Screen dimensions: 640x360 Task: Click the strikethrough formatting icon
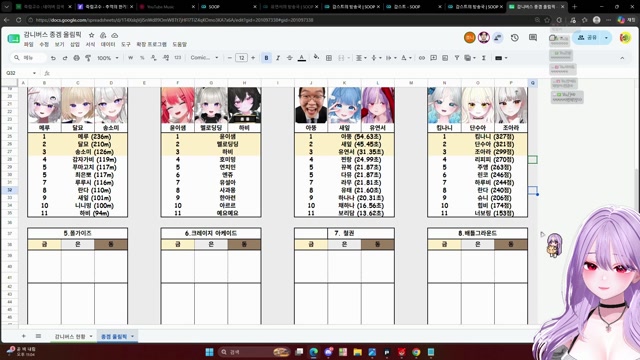point(289,58)
